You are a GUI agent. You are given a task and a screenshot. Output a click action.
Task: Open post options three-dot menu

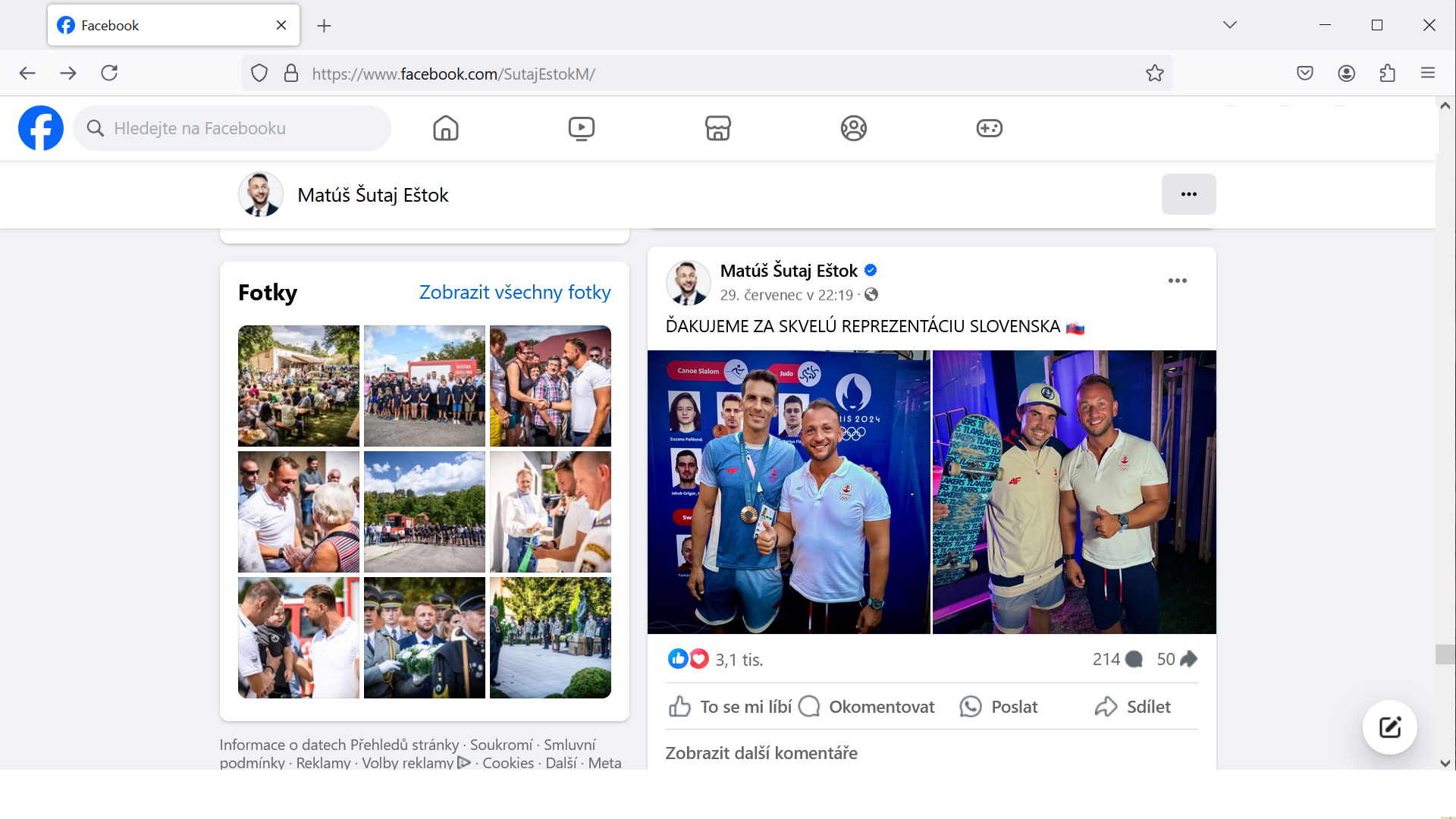pyautogui.click(x=1177, y=281)
